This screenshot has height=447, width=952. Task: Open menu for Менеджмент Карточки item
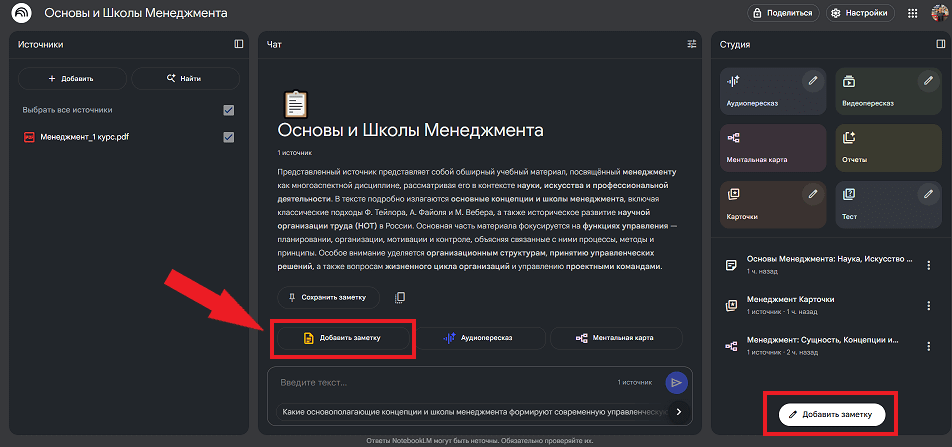(x=928, y=305)
